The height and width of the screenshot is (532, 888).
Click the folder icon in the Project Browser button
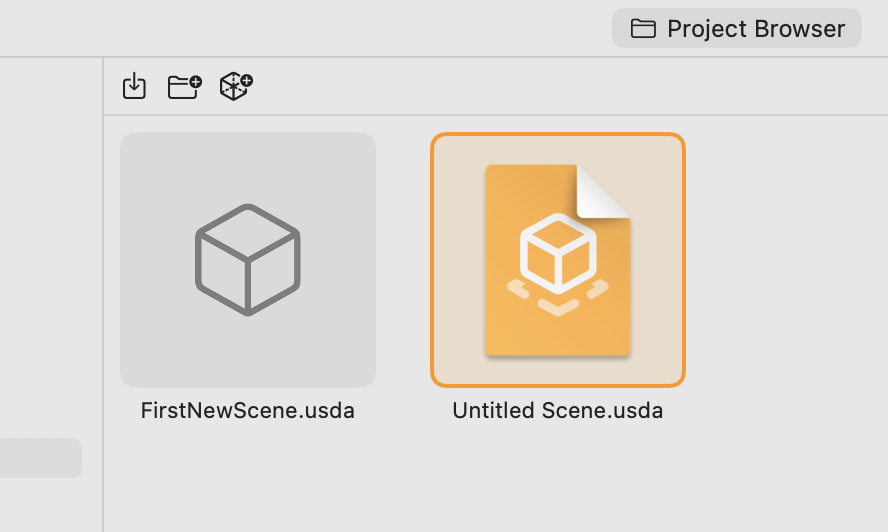click(x=643, y=29)
